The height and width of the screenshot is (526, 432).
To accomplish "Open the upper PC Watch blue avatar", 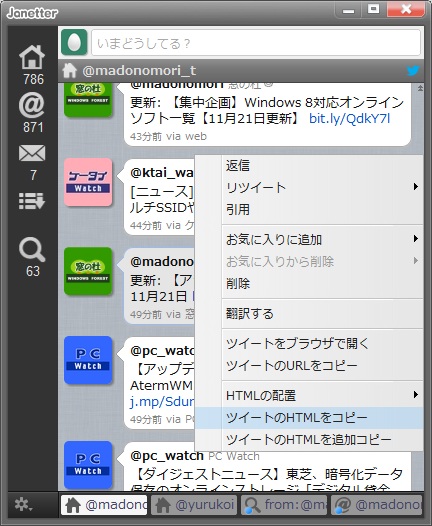I will pyautogui.click(x=88, y=360).
